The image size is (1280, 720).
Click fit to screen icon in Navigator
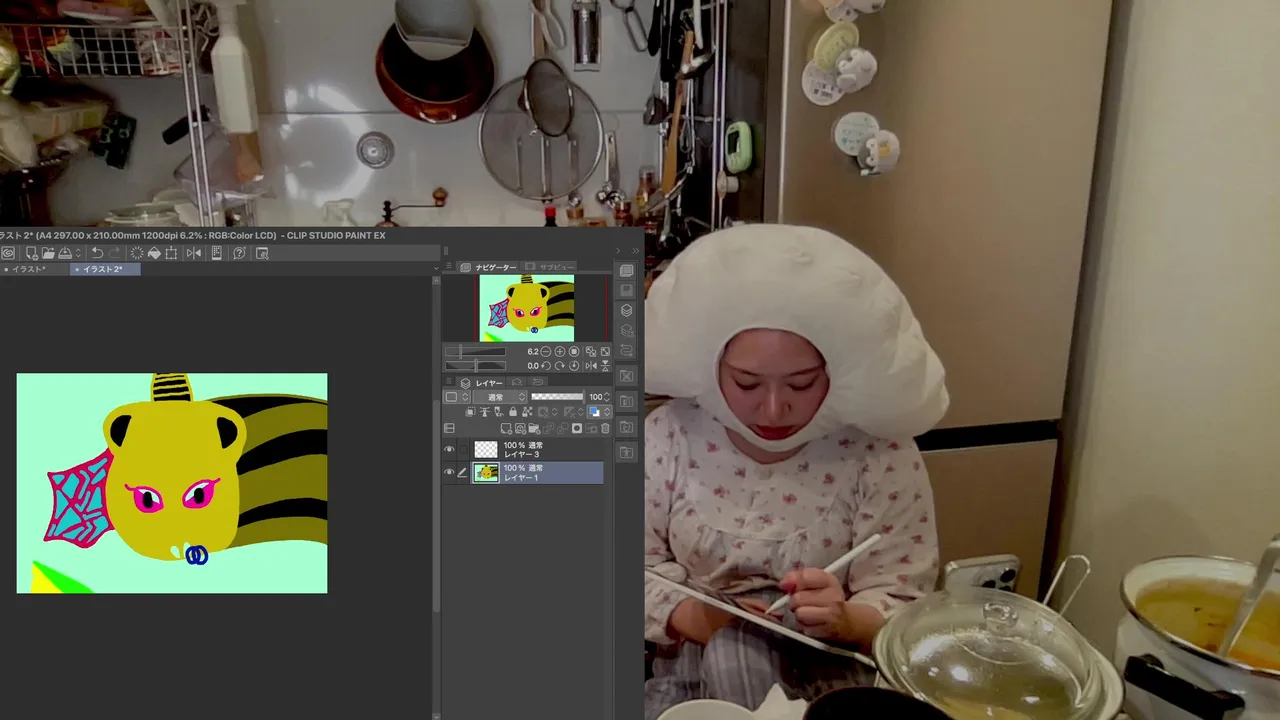click(x=605, y=351)
